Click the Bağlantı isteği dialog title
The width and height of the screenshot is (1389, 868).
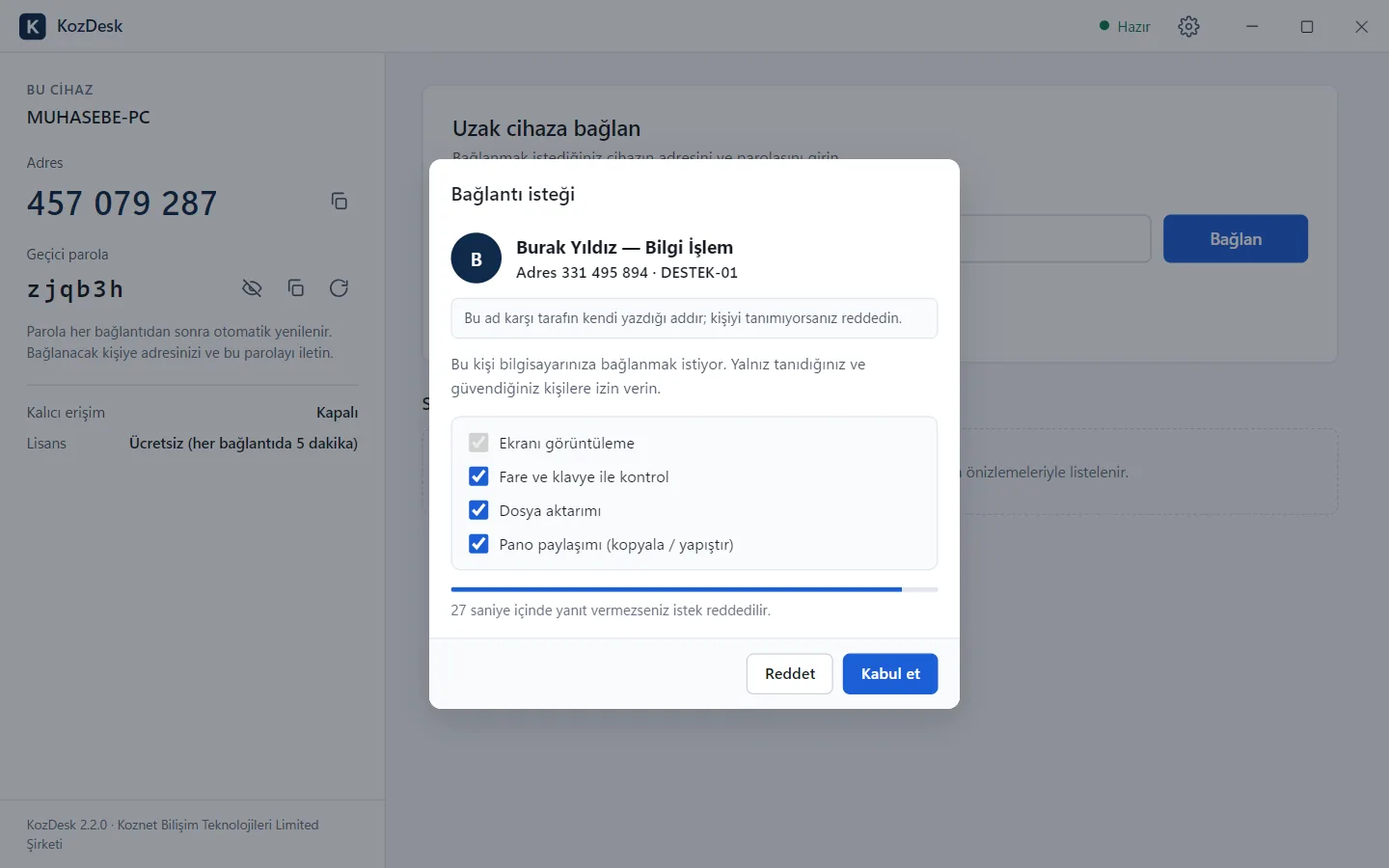point(513,194)
